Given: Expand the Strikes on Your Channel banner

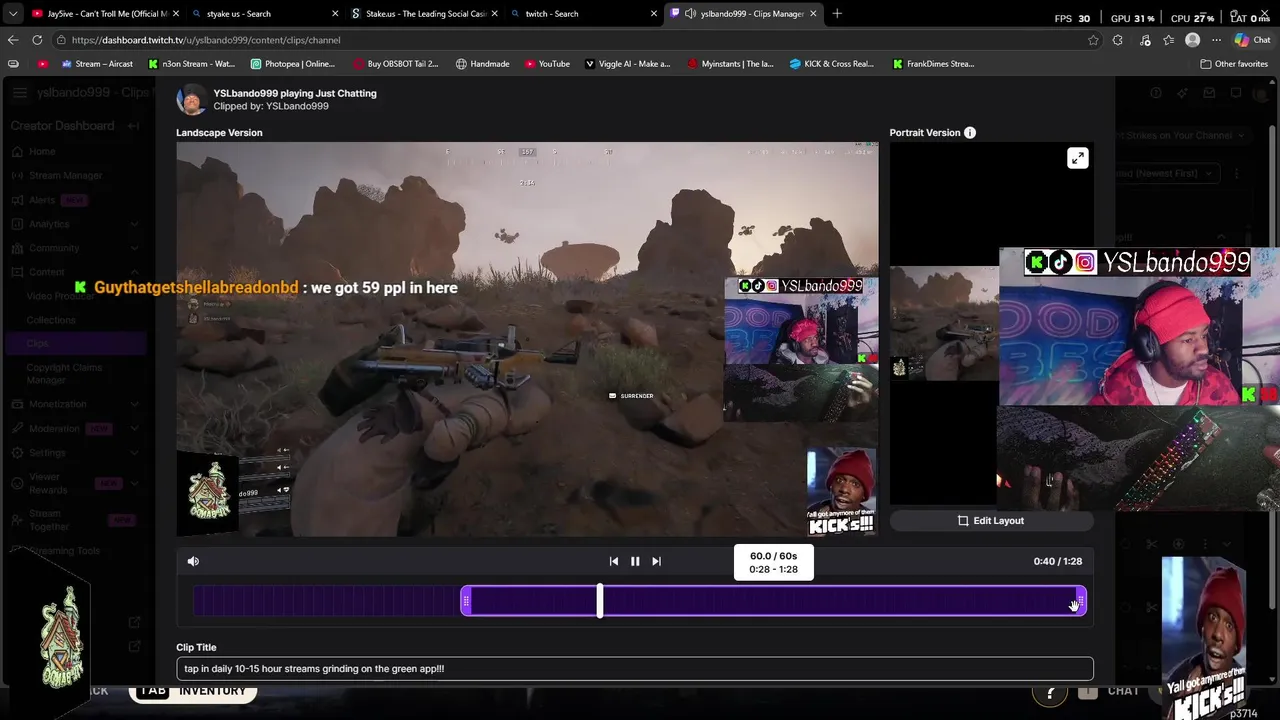Looking at the screenshot, I should click(x=1240, y=135).
